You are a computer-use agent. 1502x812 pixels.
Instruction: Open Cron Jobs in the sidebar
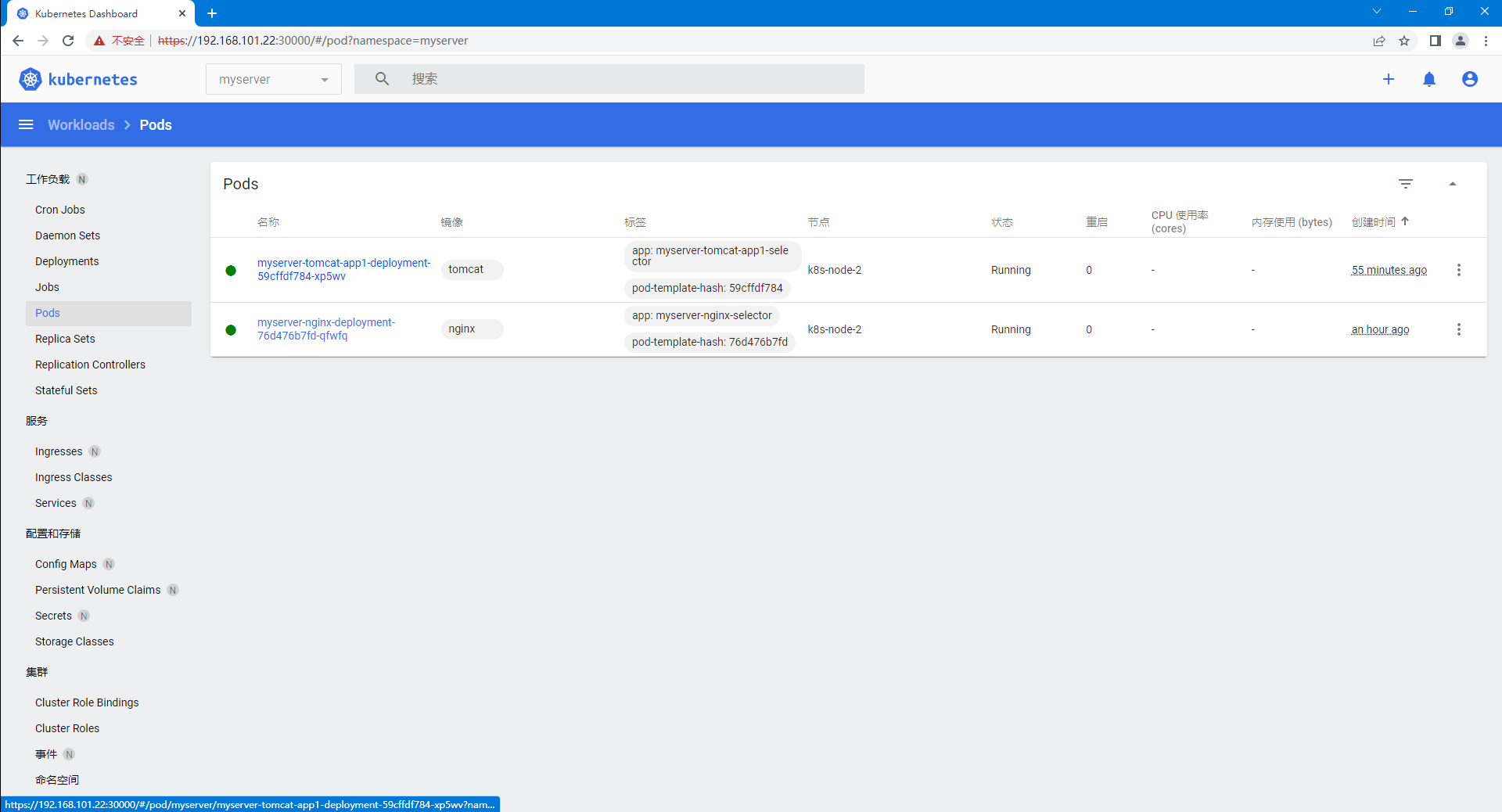(60, 210)
